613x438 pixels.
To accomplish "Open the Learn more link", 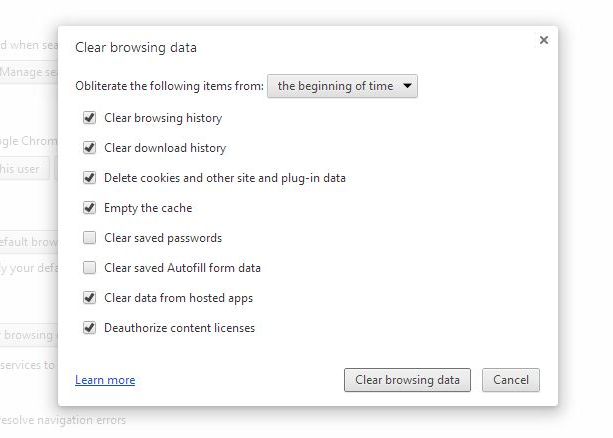I will coord(105,380).
